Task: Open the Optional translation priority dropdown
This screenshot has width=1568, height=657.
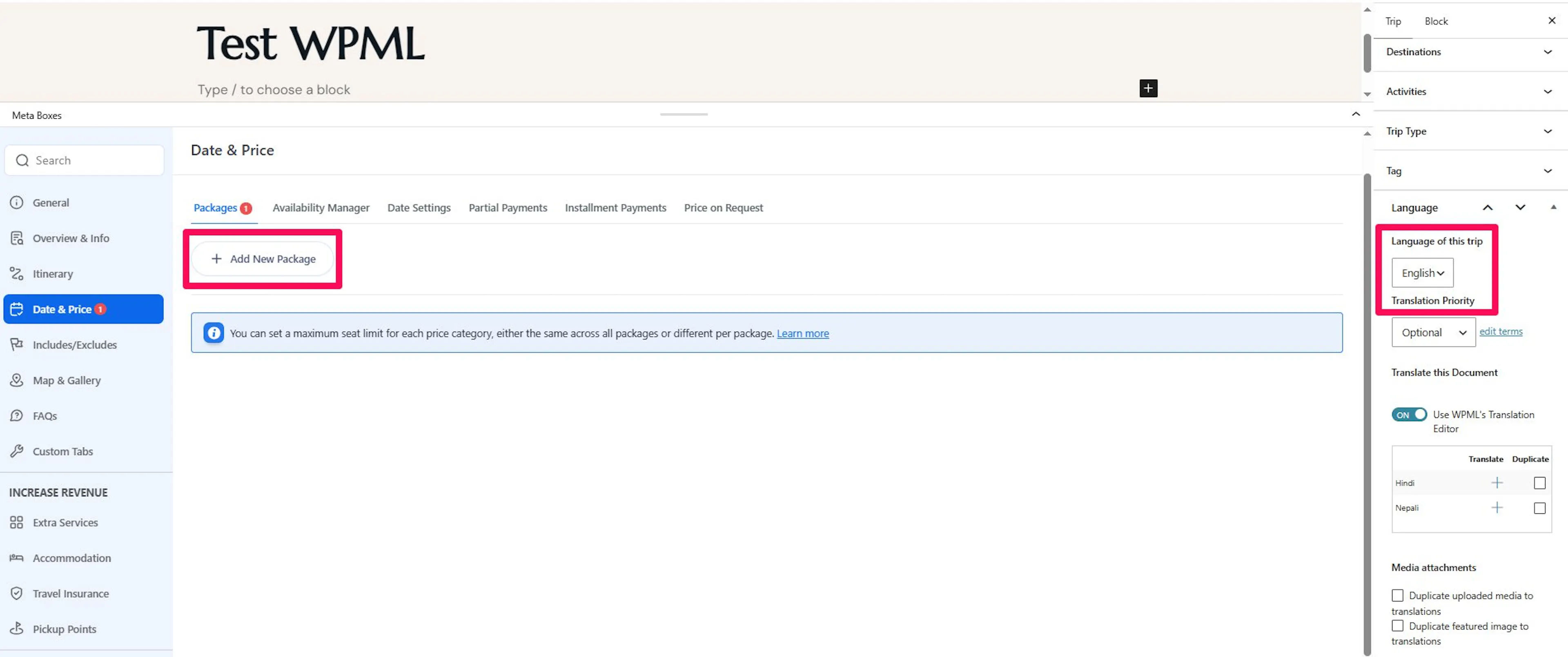Action: click(1433, 332)
